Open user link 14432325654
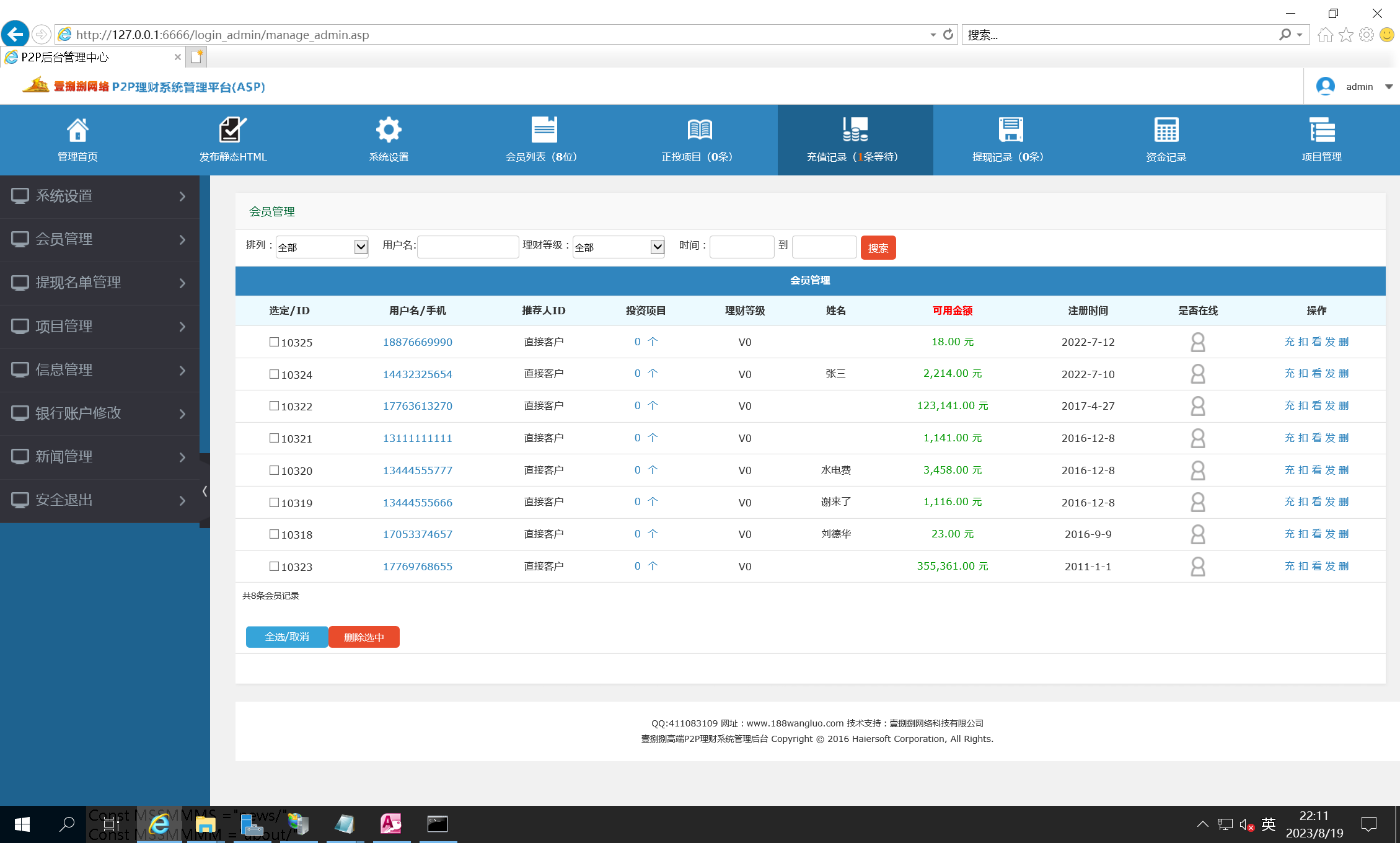The width and height of the screenshot is (1400, 843). (418, 374)
